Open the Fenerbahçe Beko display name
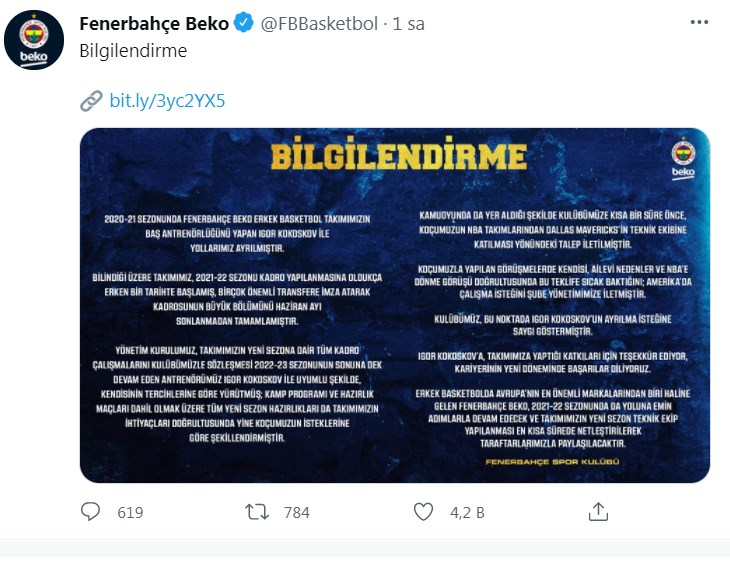 point(153,24)
